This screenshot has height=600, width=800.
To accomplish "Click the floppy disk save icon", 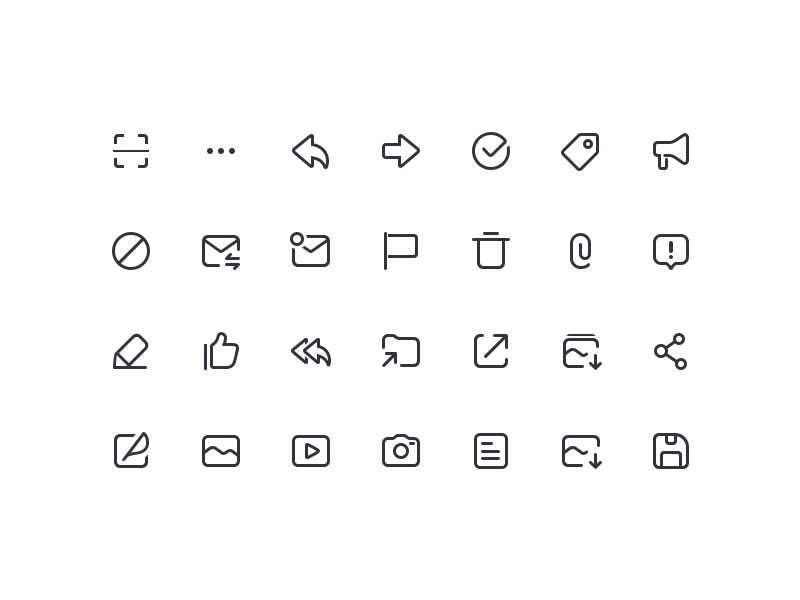I will pyautogui.click(x=671, y=451).
